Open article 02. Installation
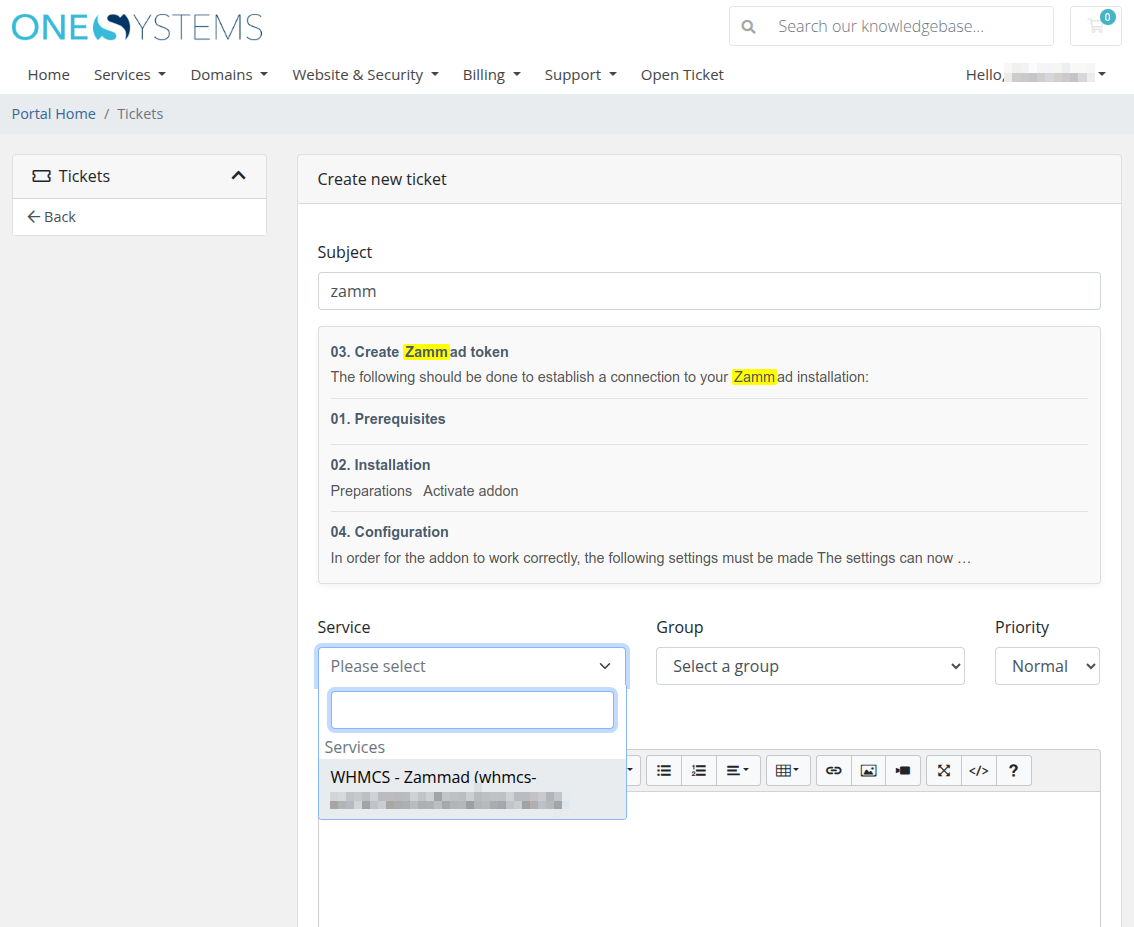This screenshot has height=927, width=1134. pyautogui.click(x=380, y=465)
